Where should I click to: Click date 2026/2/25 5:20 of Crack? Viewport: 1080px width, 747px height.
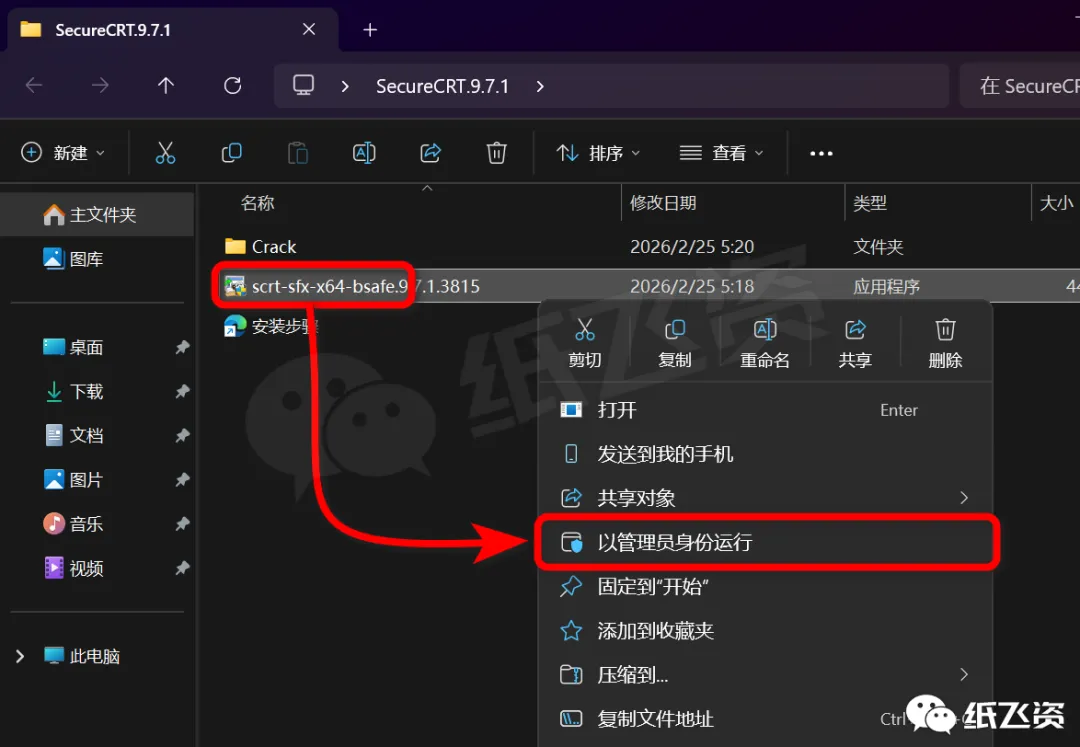point(692,246)
